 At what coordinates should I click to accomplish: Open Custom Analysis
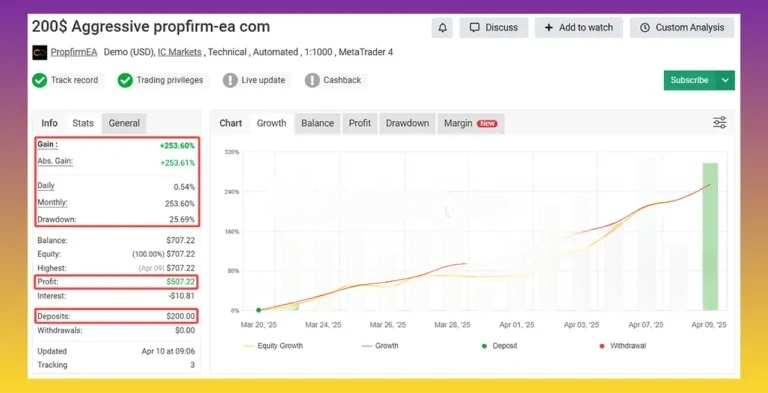pos(682,28)
